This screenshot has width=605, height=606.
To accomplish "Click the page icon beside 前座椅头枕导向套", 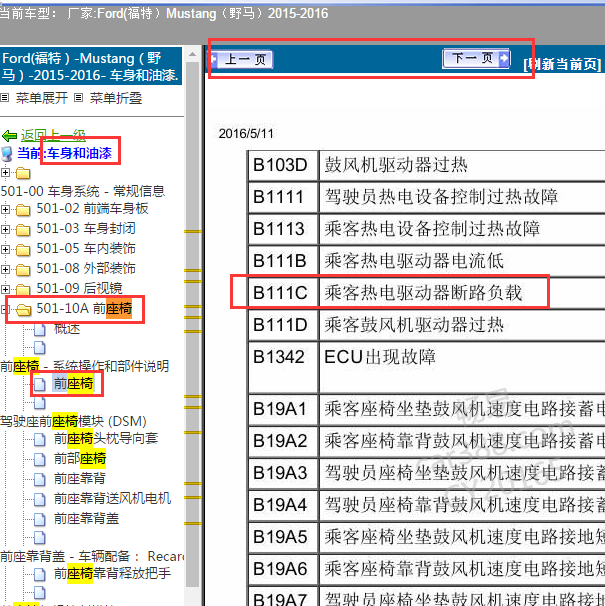I will pos(39,439).
